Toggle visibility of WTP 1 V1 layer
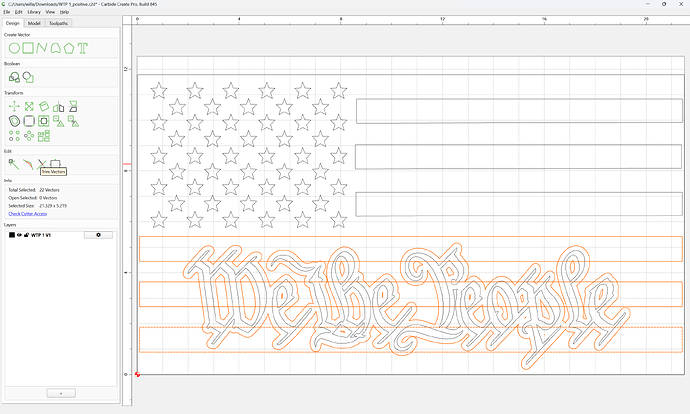Image resolution: width=690 pixels, height=414 pixels. (19, 235)
